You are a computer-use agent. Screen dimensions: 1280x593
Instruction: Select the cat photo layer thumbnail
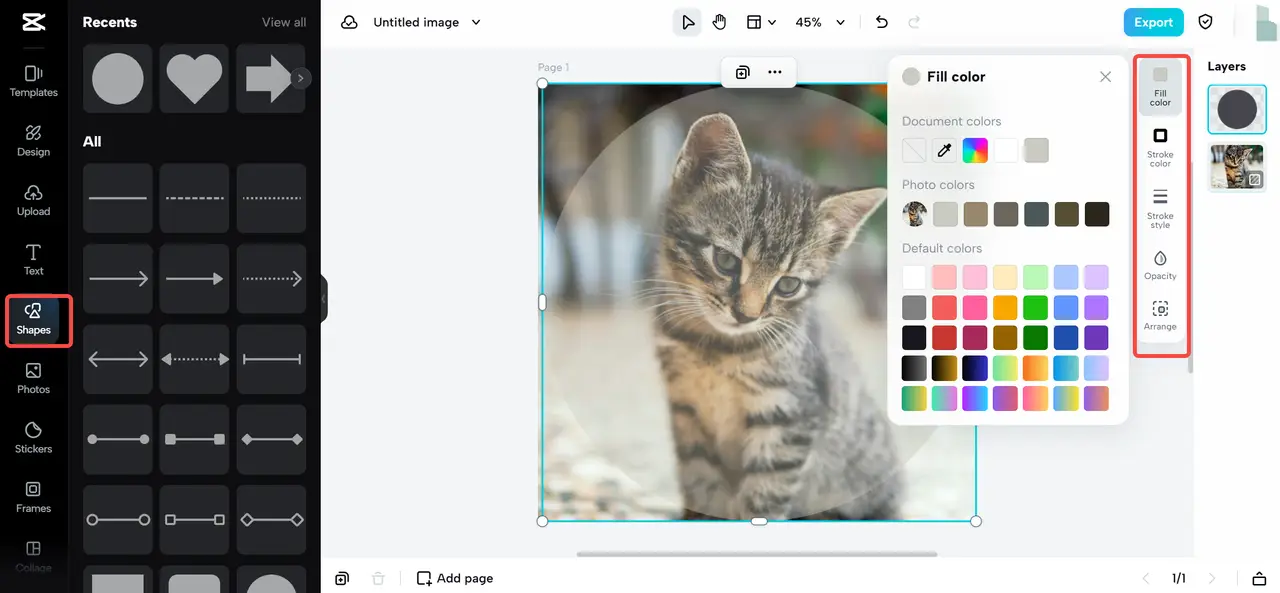click(1236, 167)
